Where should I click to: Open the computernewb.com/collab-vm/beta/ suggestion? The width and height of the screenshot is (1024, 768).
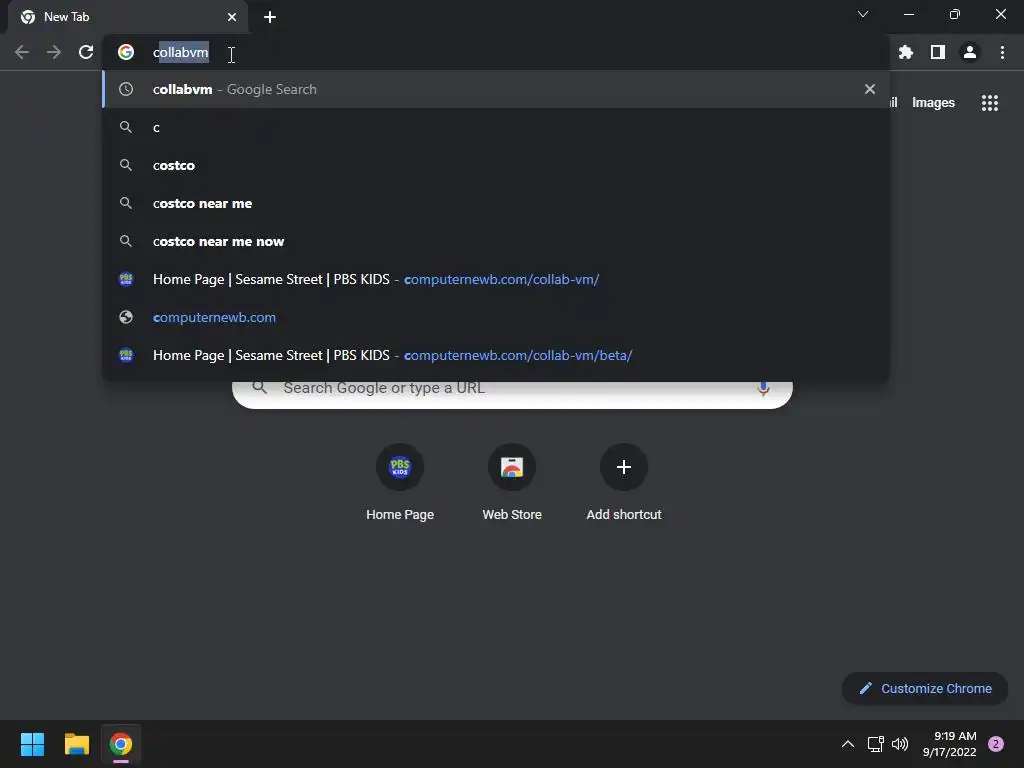[496, 355]
